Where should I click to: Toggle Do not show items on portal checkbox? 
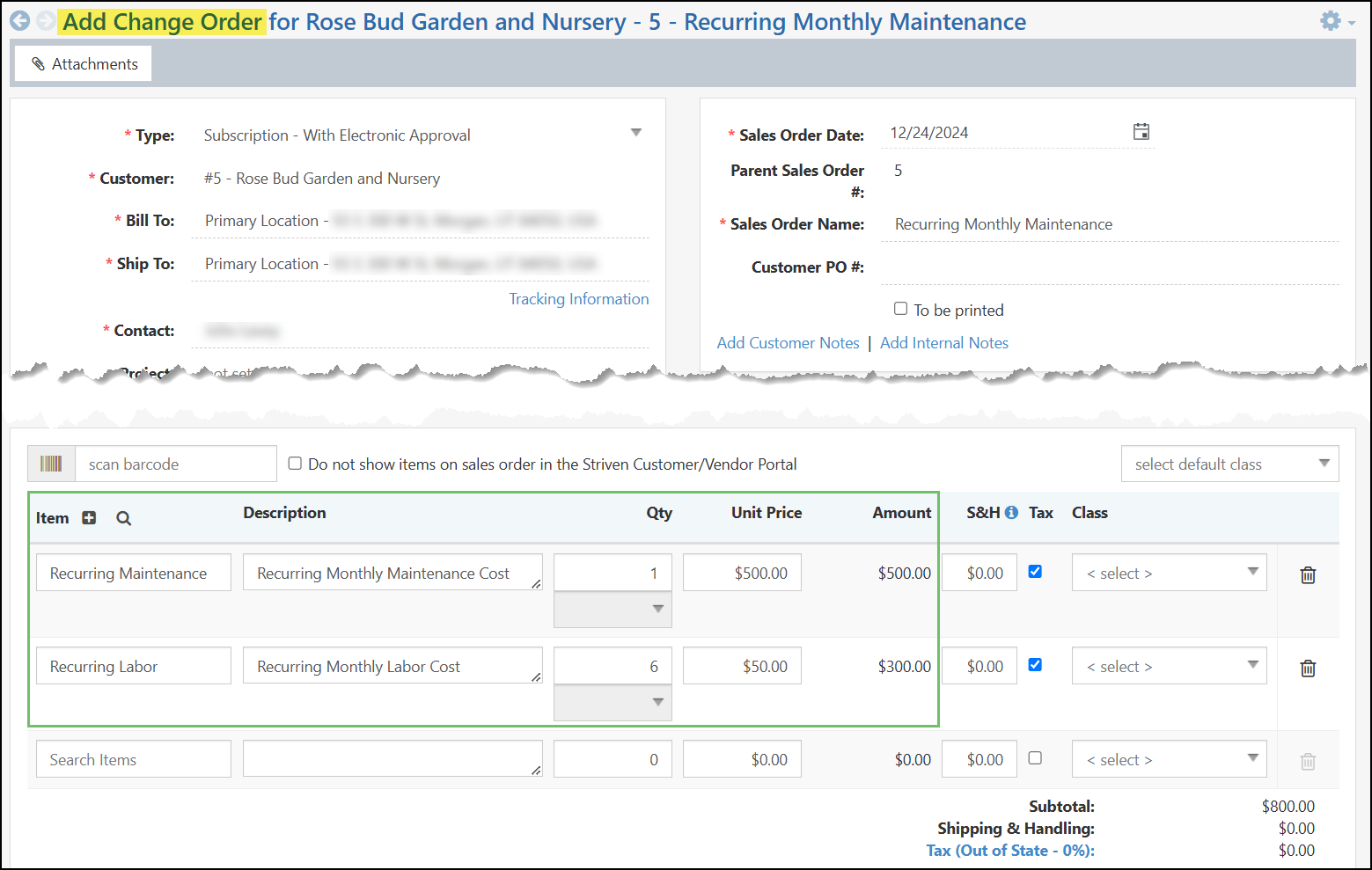tap(295, 463)
